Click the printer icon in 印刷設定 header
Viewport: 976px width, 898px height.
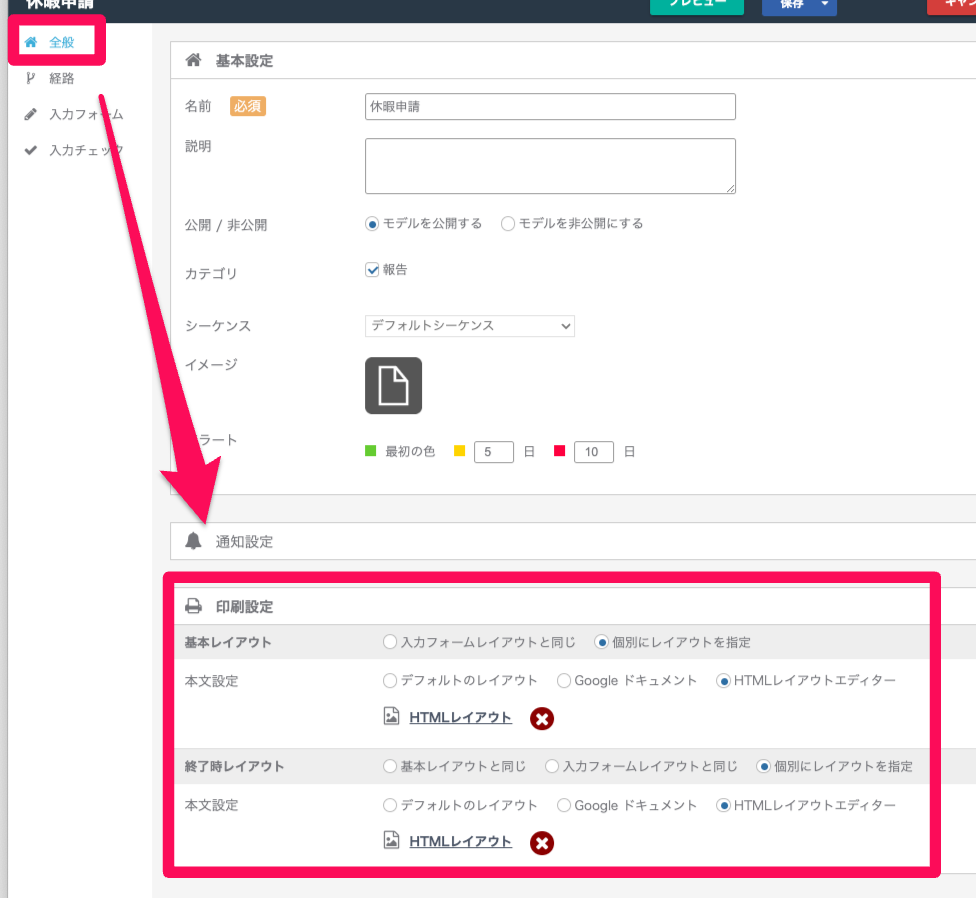(194, 606)
